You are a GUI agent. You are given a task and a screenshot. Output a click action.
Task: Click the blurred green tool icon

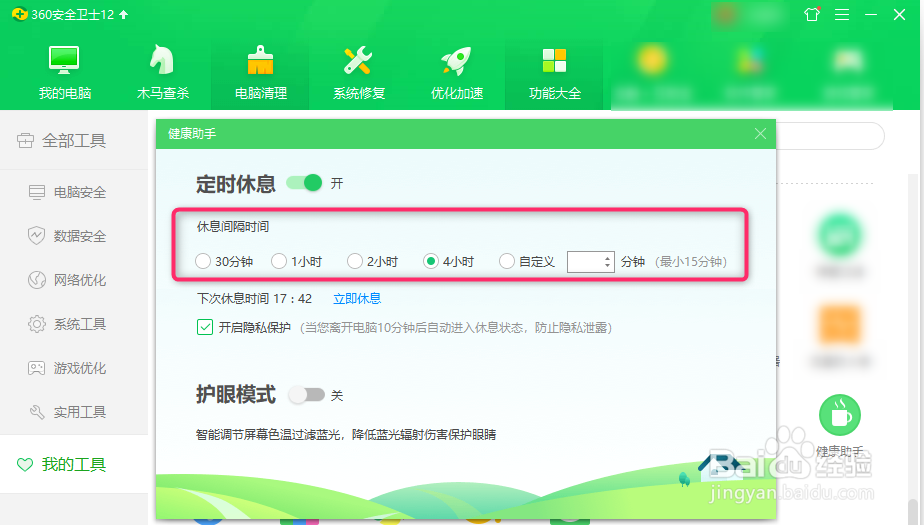click(x=840, y=236)
